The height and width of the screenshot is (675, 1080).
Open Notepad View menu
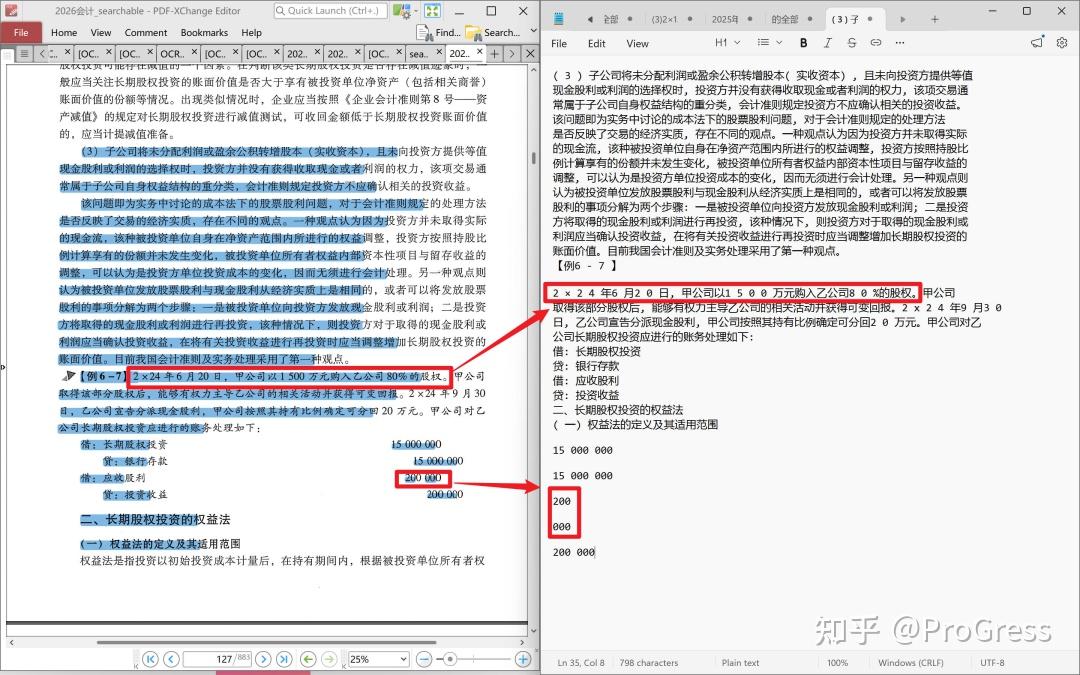[637, 43]
